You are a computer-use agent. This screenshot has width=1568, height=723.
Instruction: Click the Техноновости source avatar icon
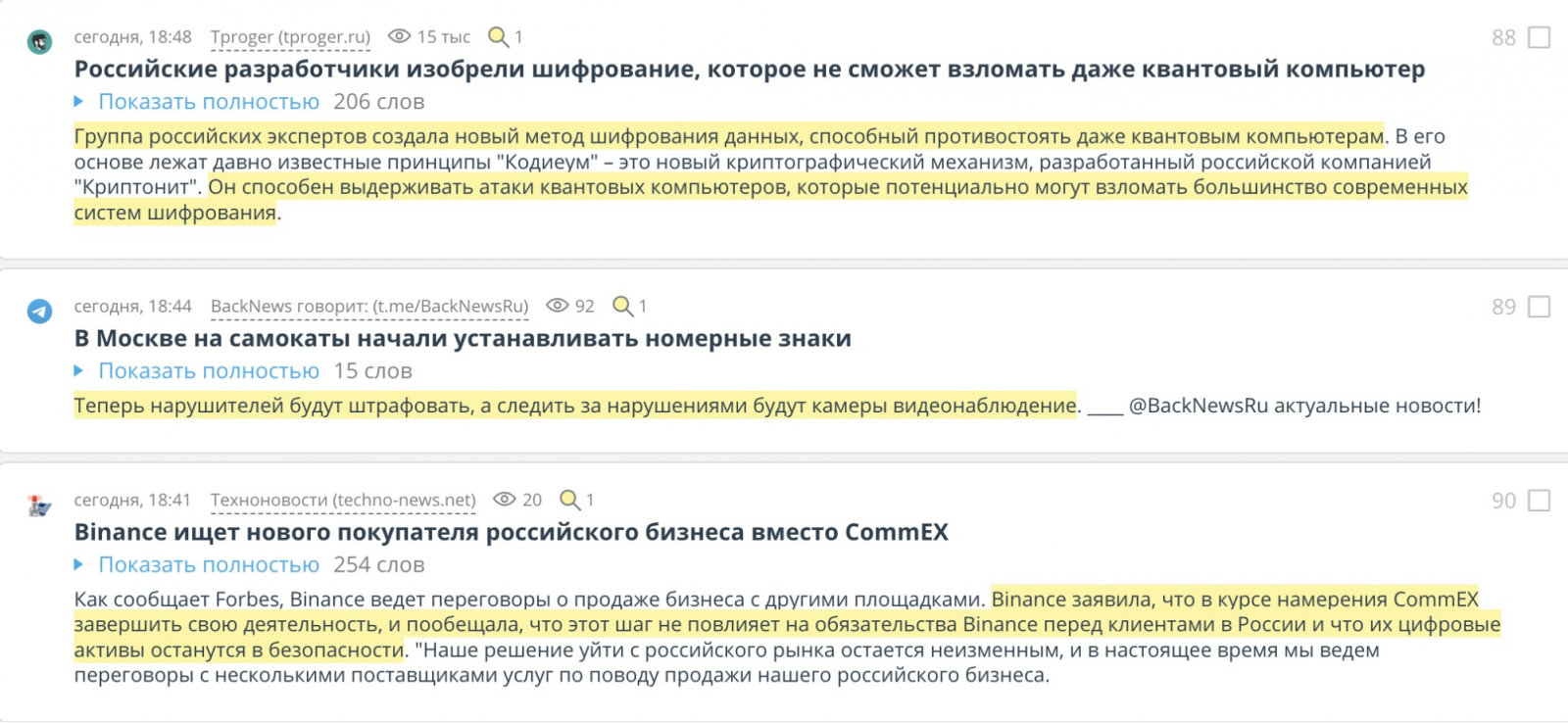(x=39, y=506)
